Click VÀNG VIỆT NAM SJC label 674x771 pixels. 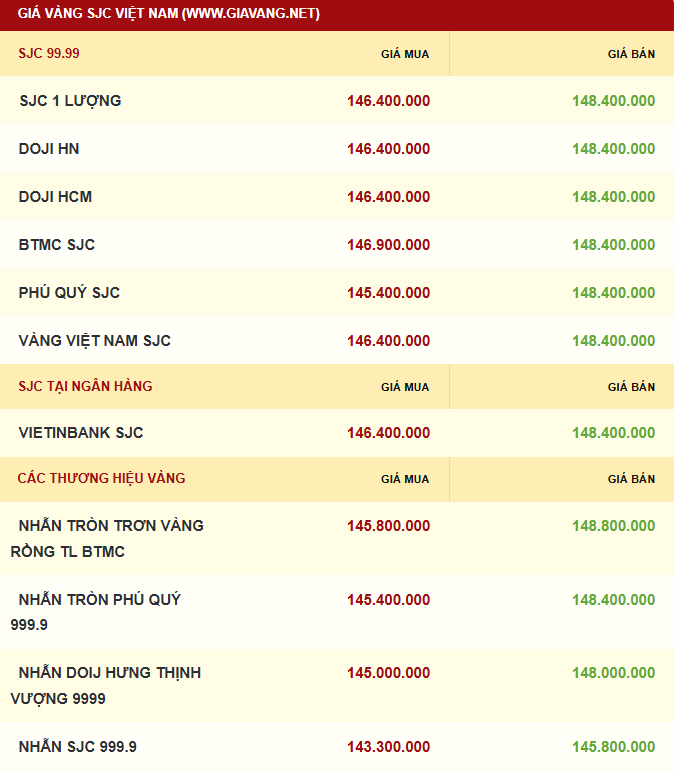pyautogui.click(x=95, y=341)
